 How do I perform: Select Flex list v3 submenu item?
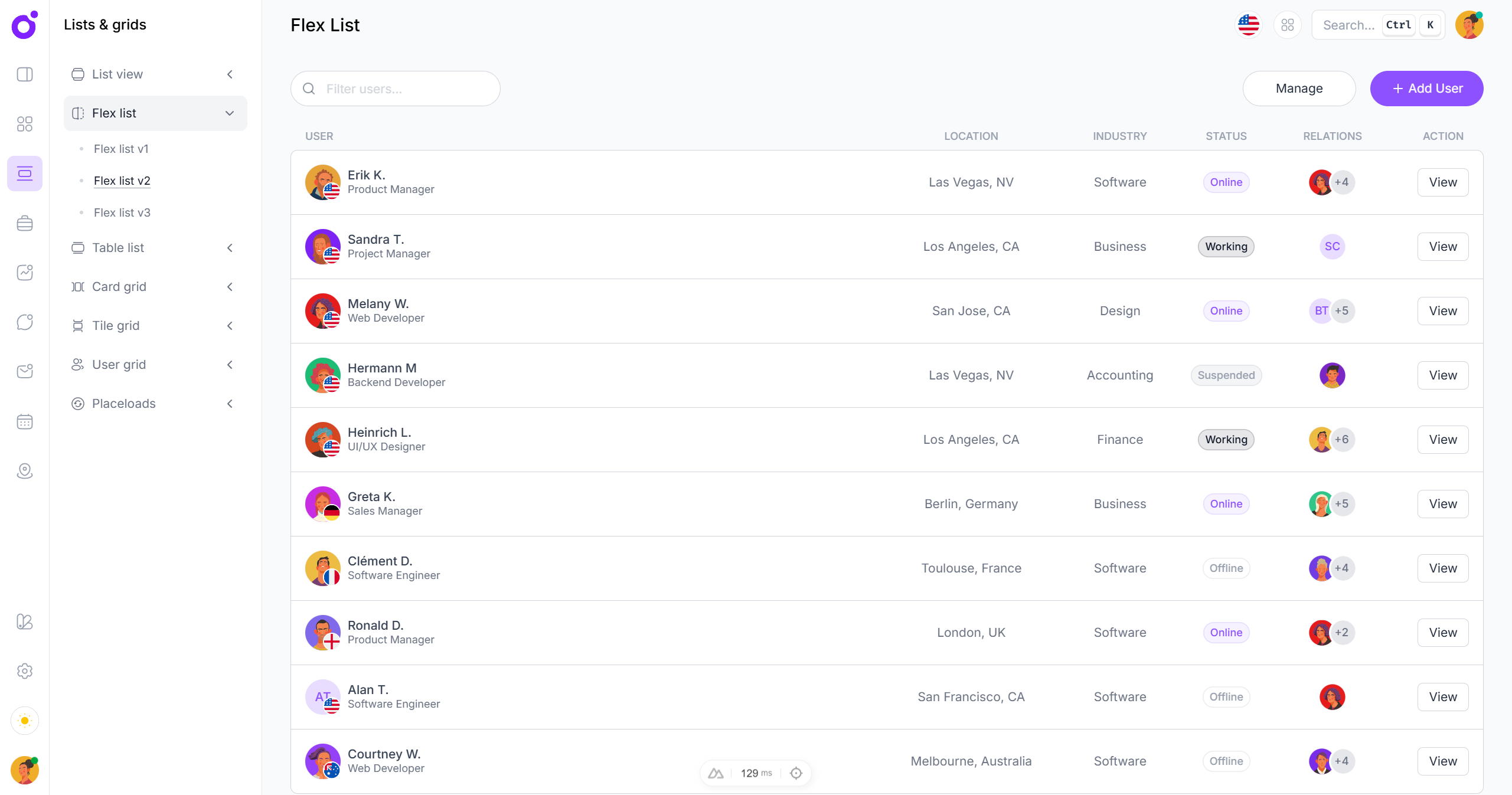point(122,212)
